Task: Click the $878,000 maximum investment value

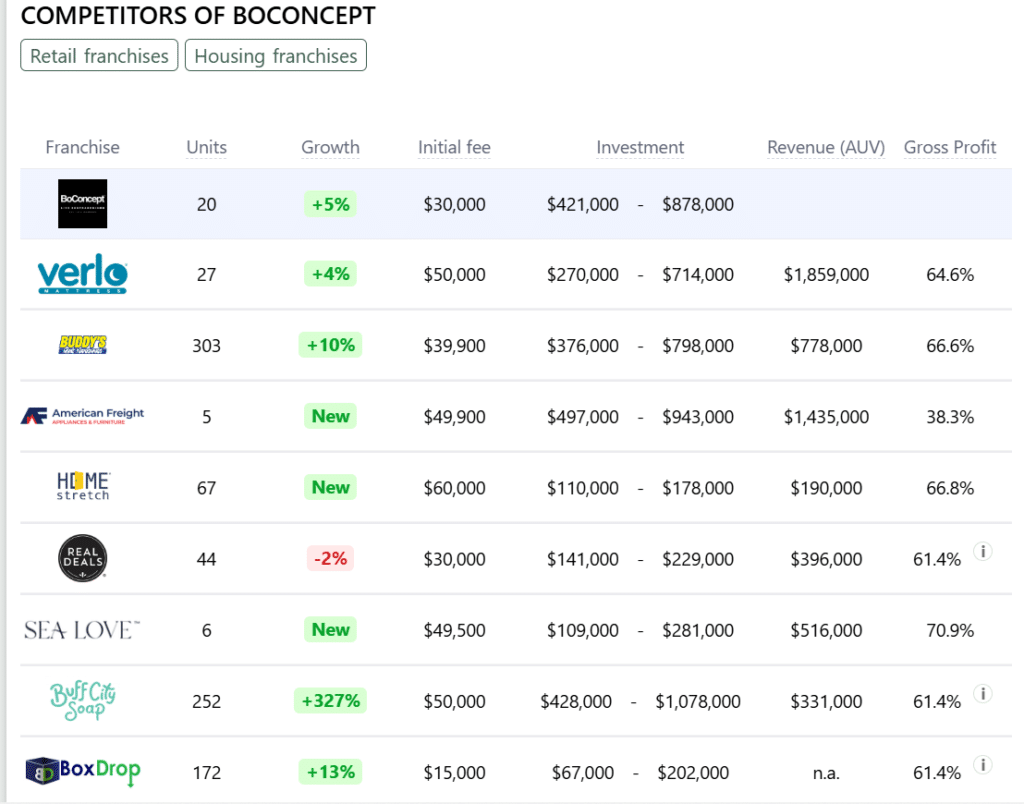Action: pyautogui.click(x=698, y=204)
